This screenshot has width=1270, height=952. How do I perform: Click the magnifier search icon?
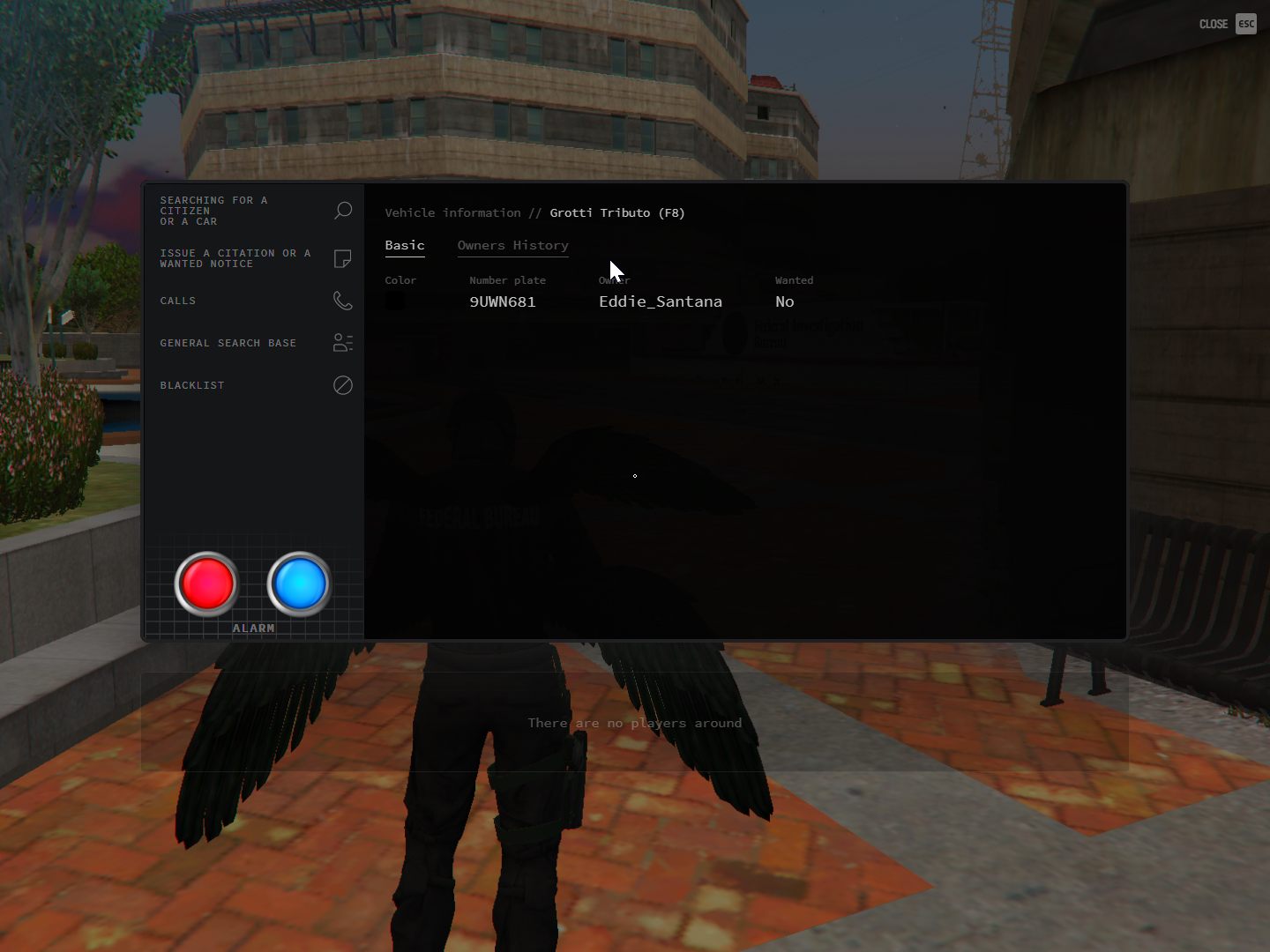point(343,211)
